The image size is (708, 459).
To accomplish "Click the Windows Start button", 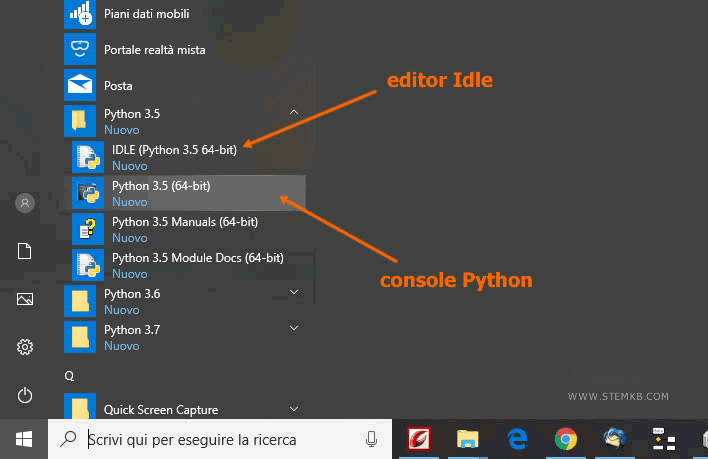I will point(24,439).
